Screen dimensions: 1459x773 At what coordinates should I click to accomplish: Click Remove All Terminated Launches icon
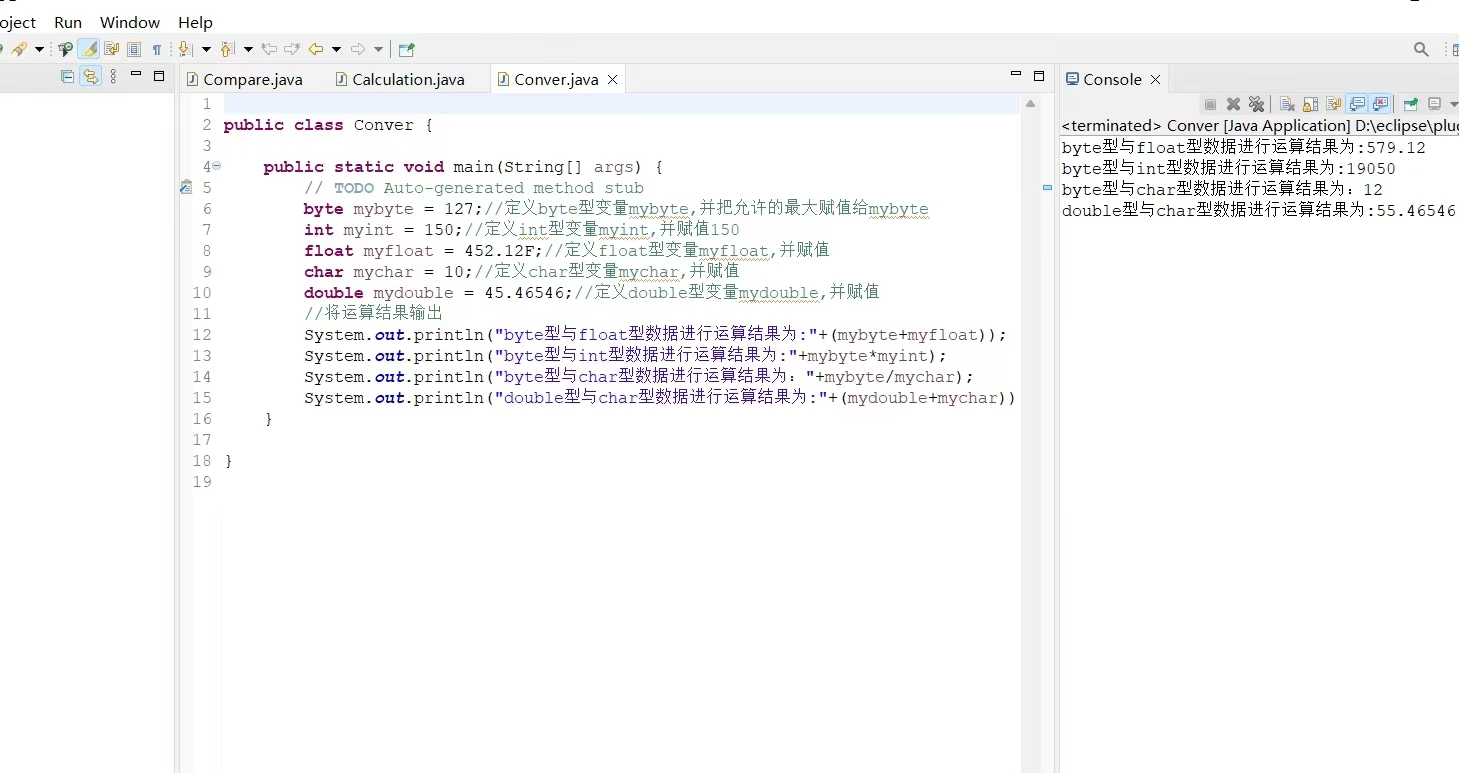1257,104
